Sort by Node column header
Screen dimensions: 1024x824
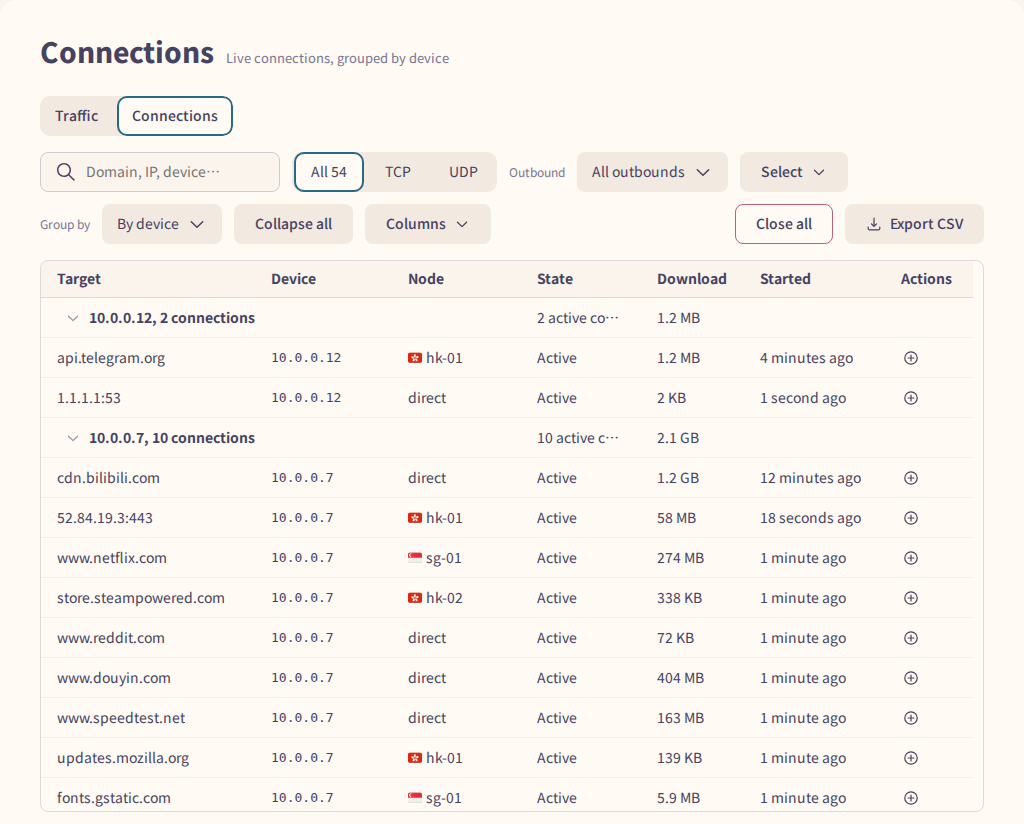426,279
